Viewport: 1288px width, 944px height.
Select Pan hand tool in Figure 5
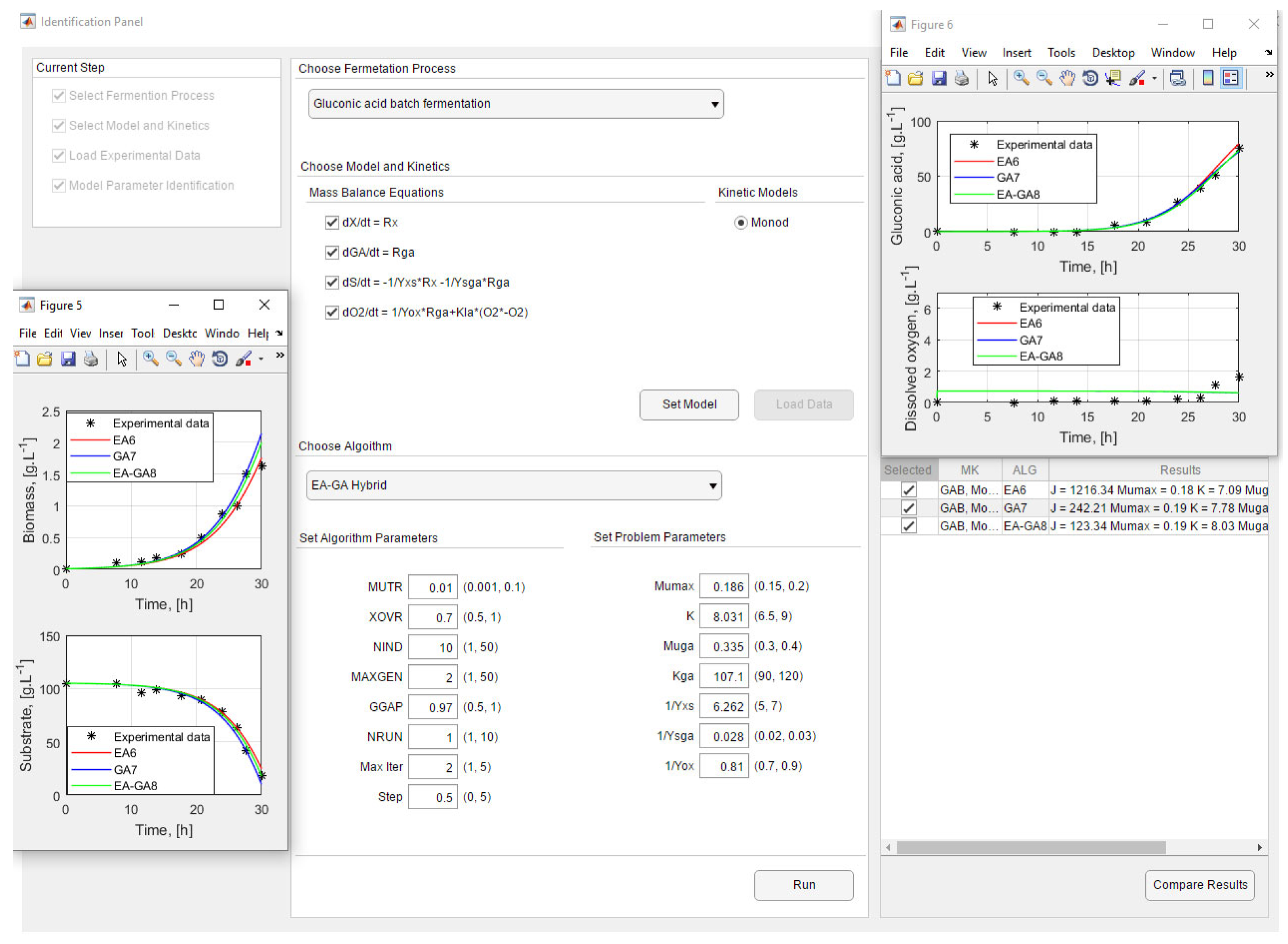point(196,359)
